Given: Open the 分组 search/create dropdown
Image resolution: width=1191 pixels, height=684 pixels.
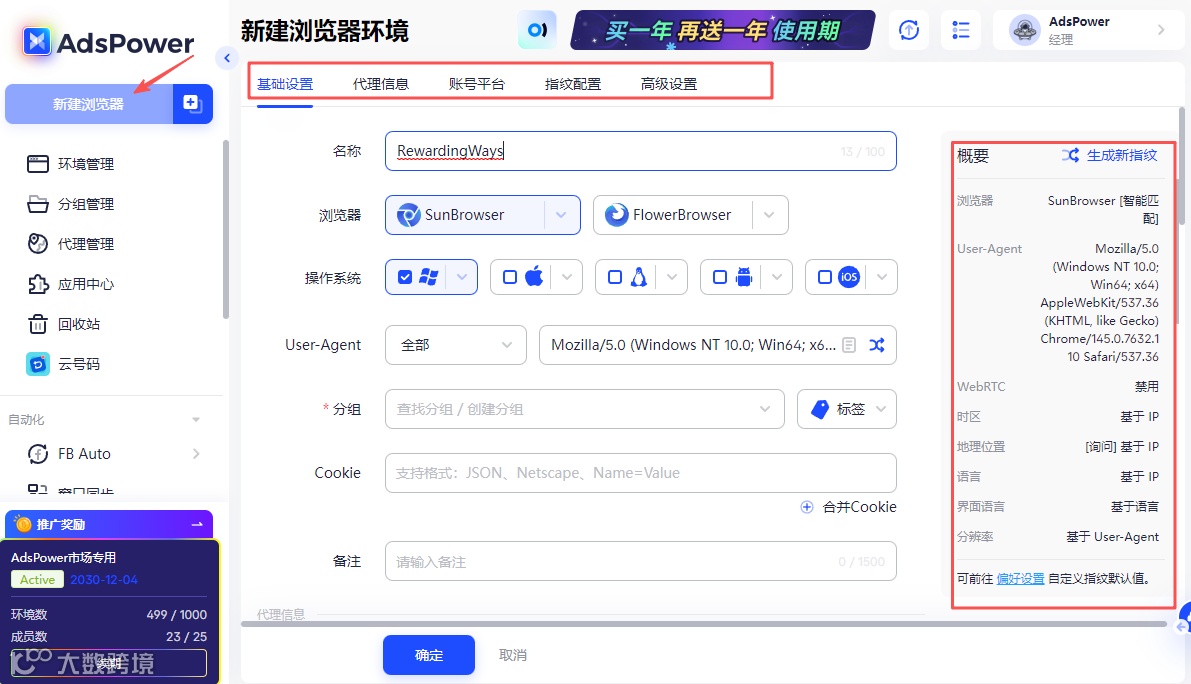Looking at the screenshot, I should (584, 409).
